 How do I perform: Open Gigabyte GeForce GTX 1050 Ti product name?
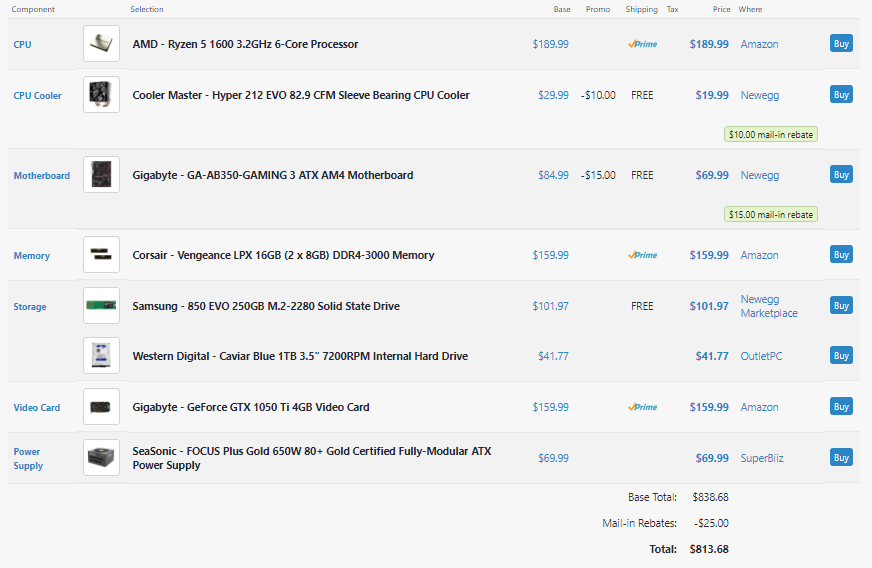click(251, 408)
